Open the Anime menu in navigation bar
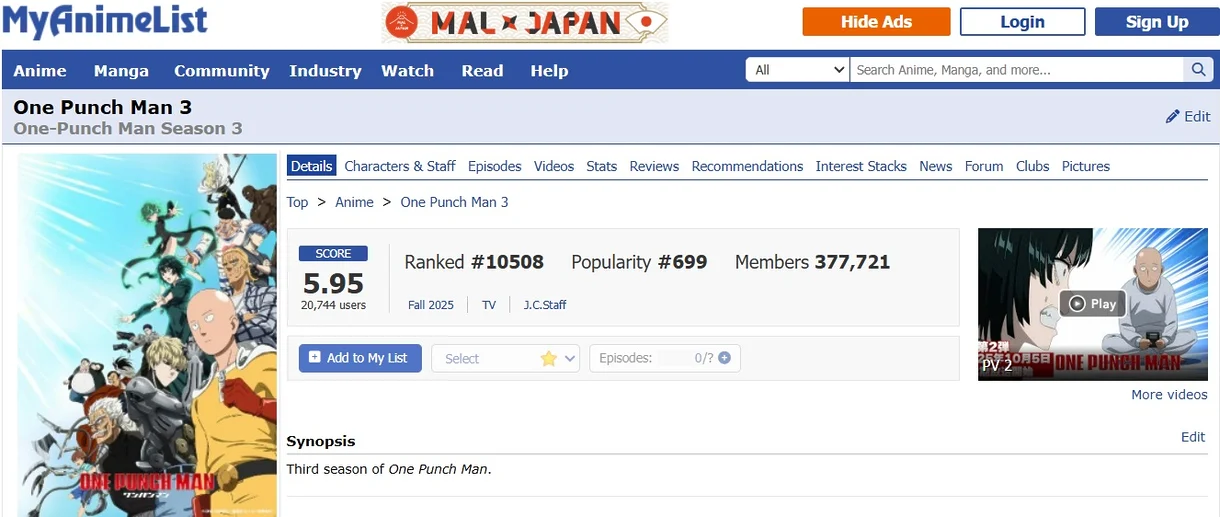The width and height of the screenshot is (1220, 517). [40, 71]
